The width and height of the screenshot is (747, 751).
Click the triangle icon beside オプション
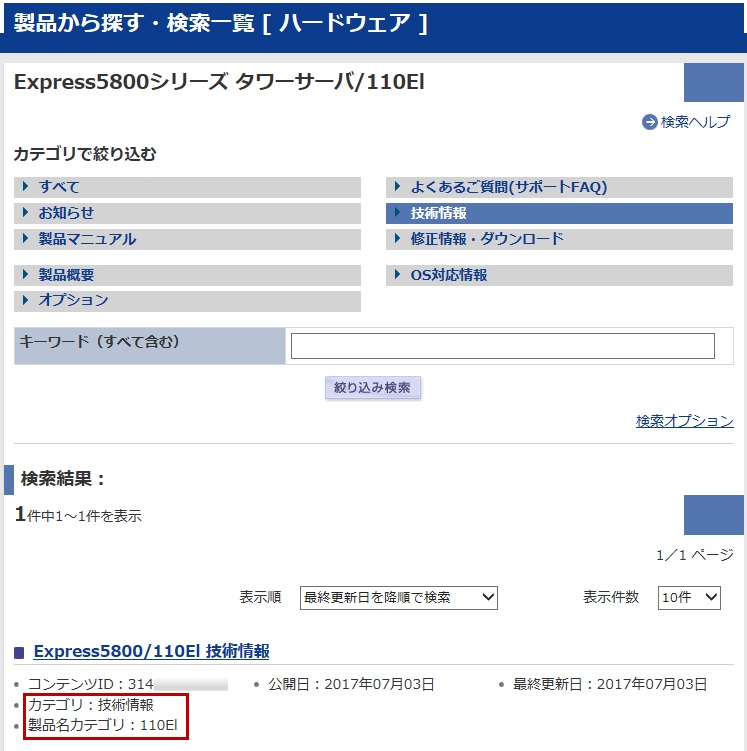[25, 300]
